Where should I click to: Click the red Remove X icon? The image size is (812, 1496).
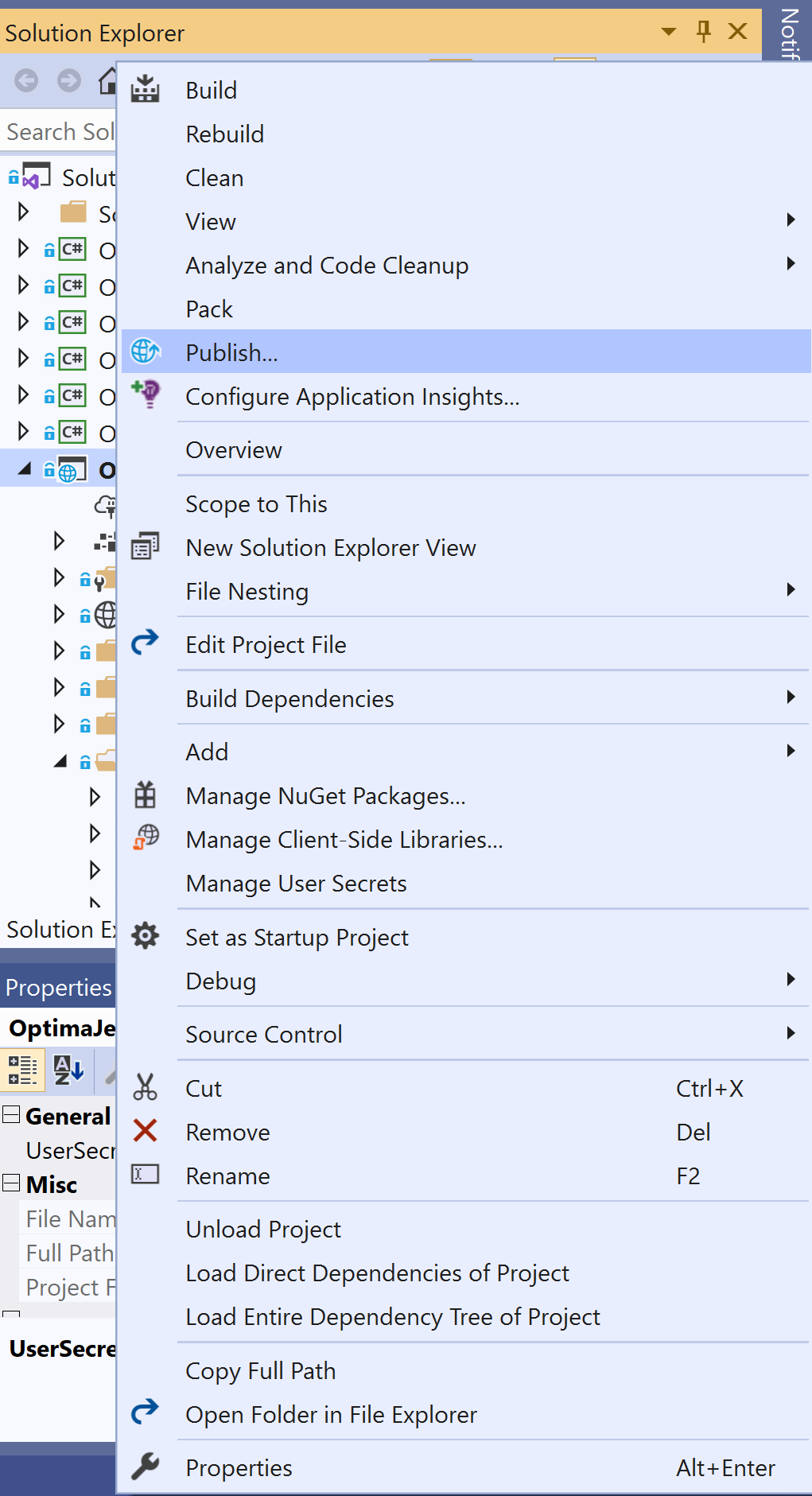[x=145, y=1130]
